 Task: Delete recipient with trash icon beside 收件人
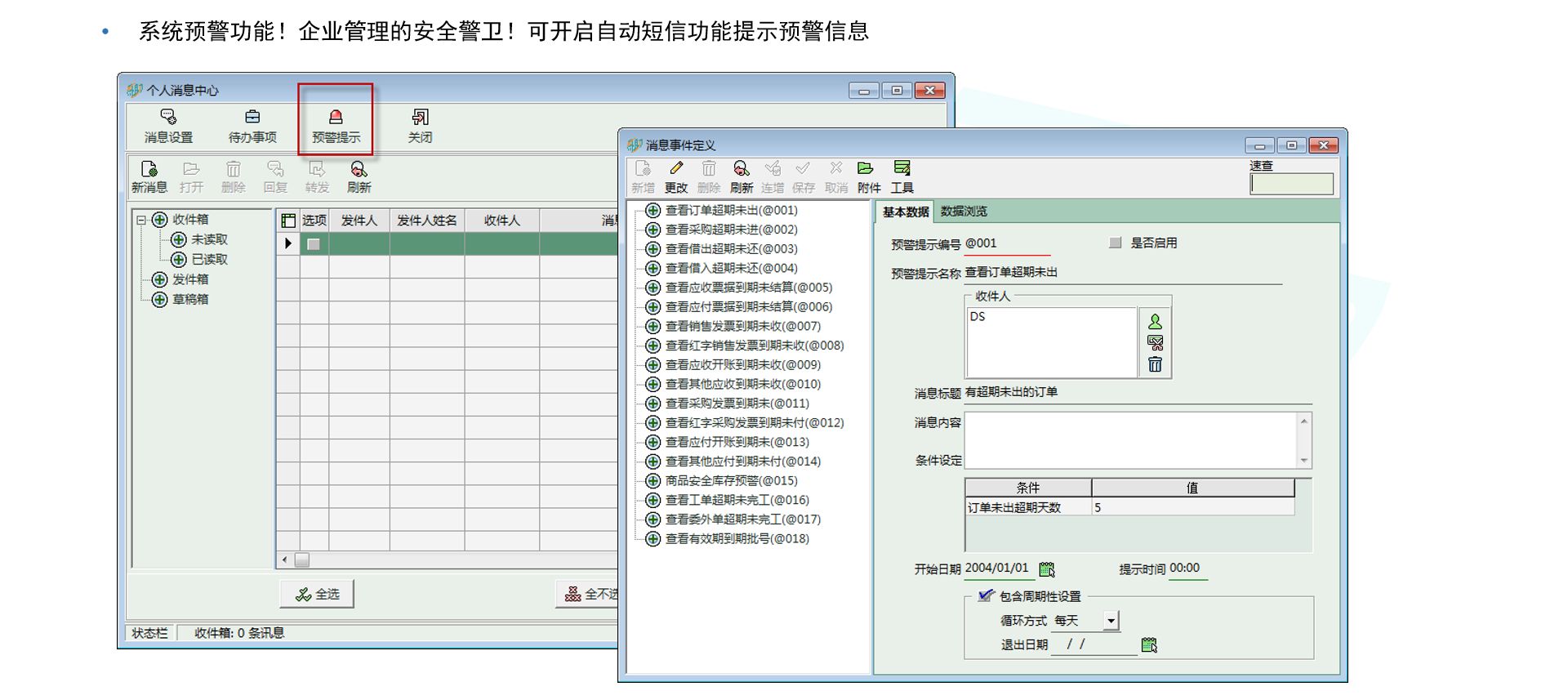(x=1155, y=364)
